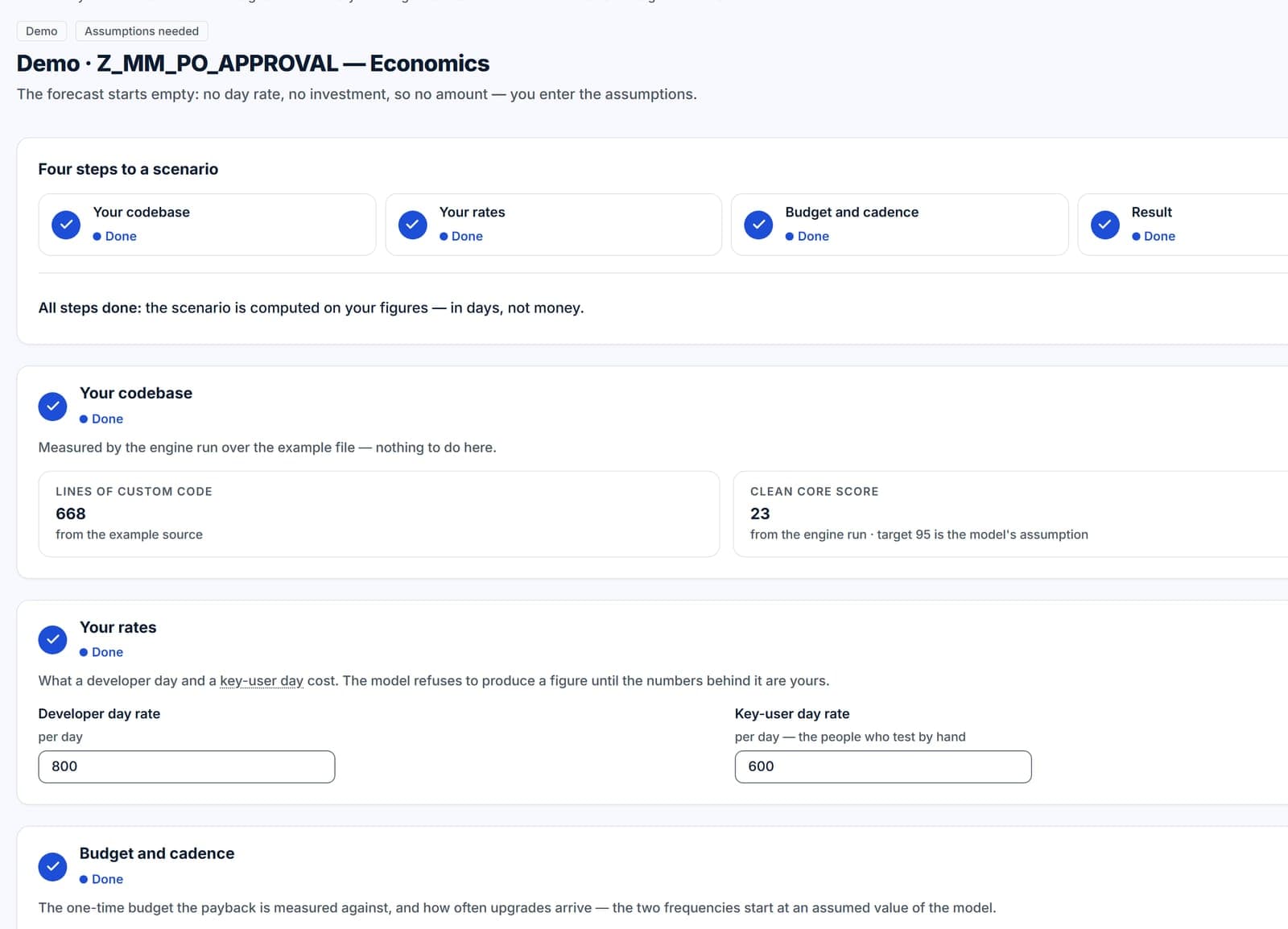Click the Four steps to a scenario heading
This screenshot has height=929, width=1288.
(x=128, y=169)
